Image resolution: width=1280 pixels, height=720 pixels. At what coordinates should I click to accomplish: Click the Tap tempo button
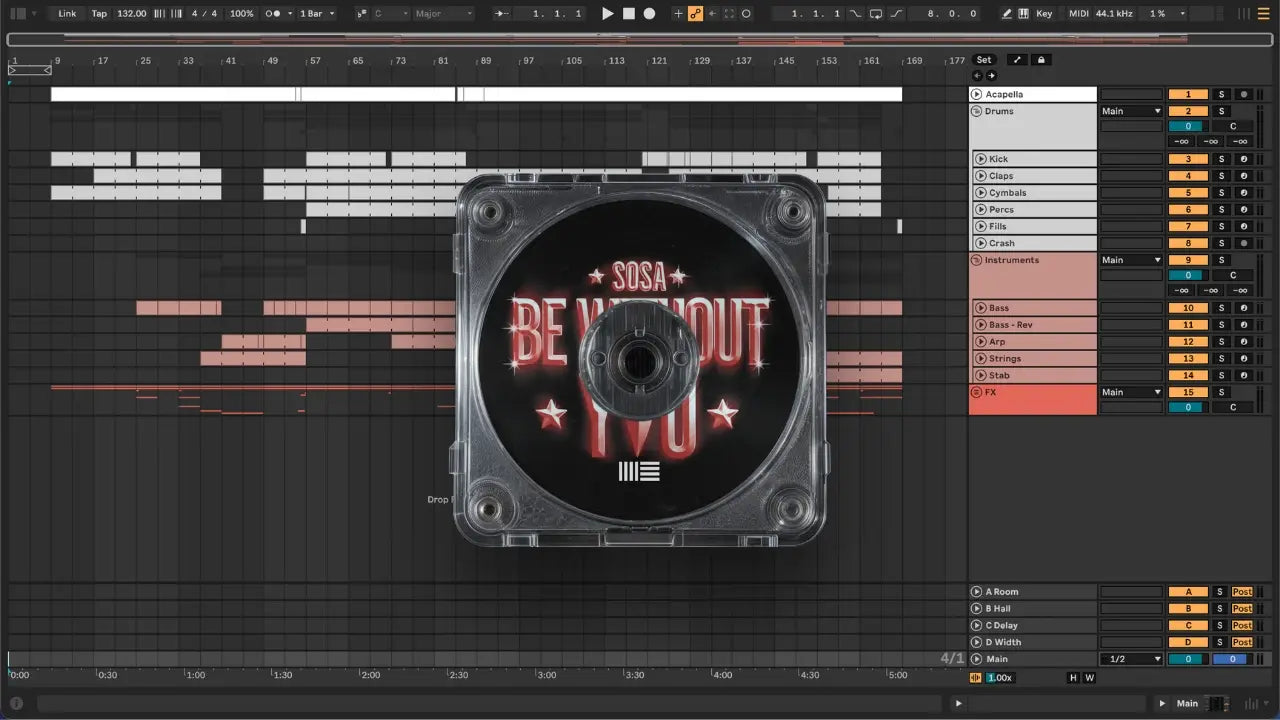[99, 14]
